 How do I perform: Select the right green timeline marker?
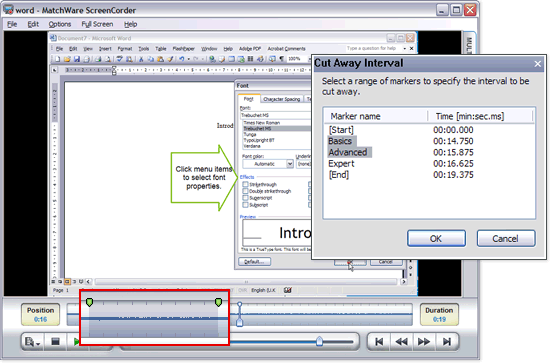[x=219, y=302]
